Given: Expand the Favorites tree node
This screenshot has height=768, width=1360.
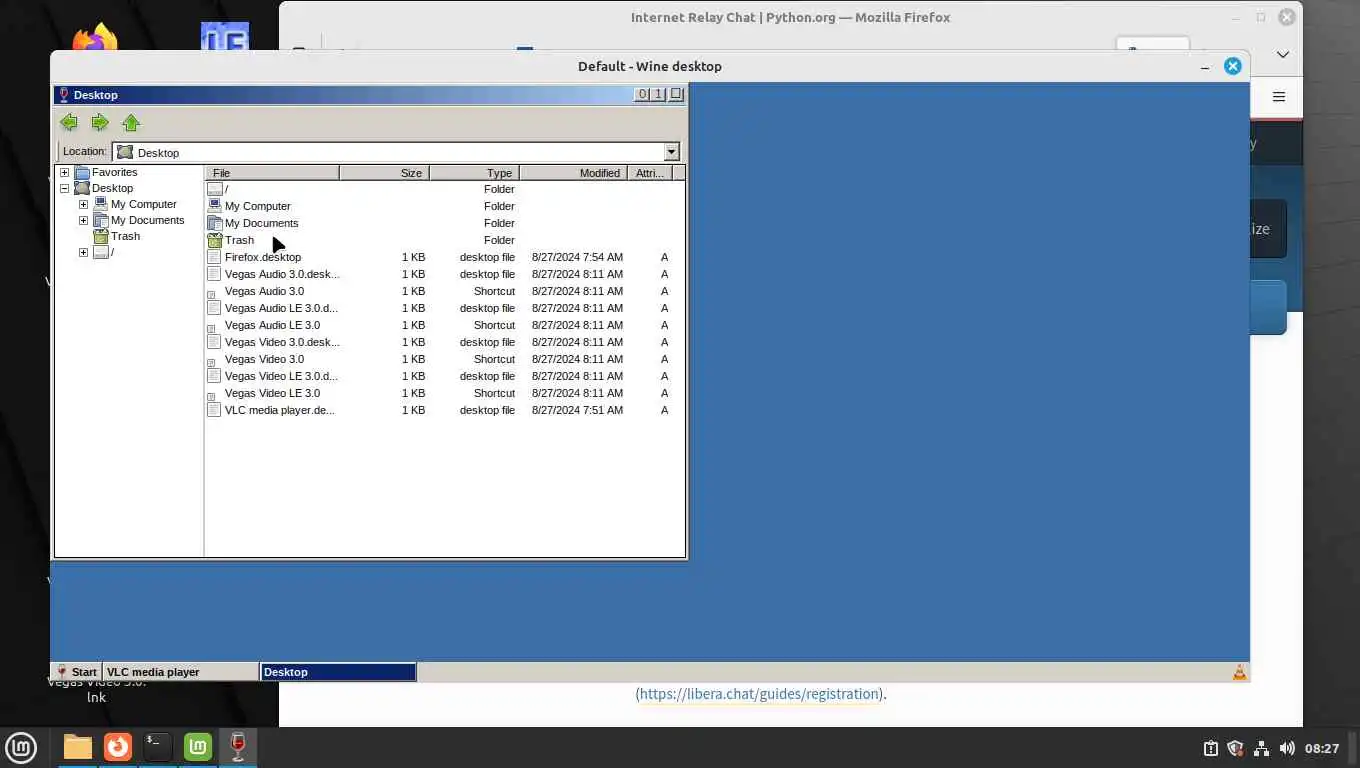Looking at the screenshot, I should click(x=65, y=172).
